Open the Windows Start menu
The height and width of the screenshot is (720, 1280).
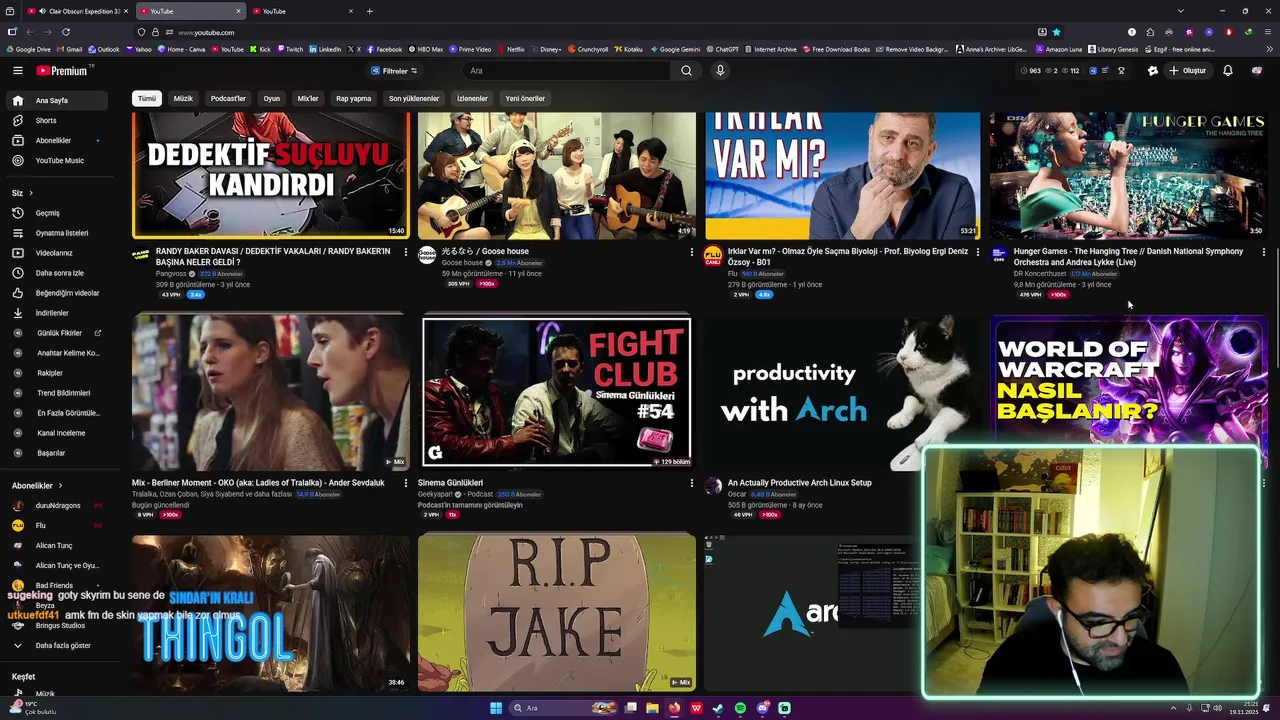(496, 708)
